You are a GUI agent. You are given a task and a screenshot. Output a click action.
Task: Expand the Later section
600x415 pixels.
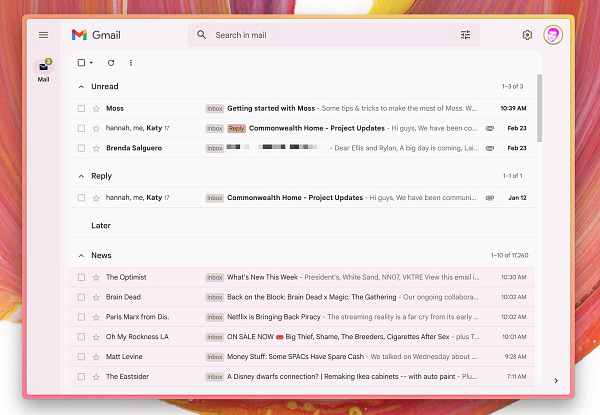(x=101, y=226)
